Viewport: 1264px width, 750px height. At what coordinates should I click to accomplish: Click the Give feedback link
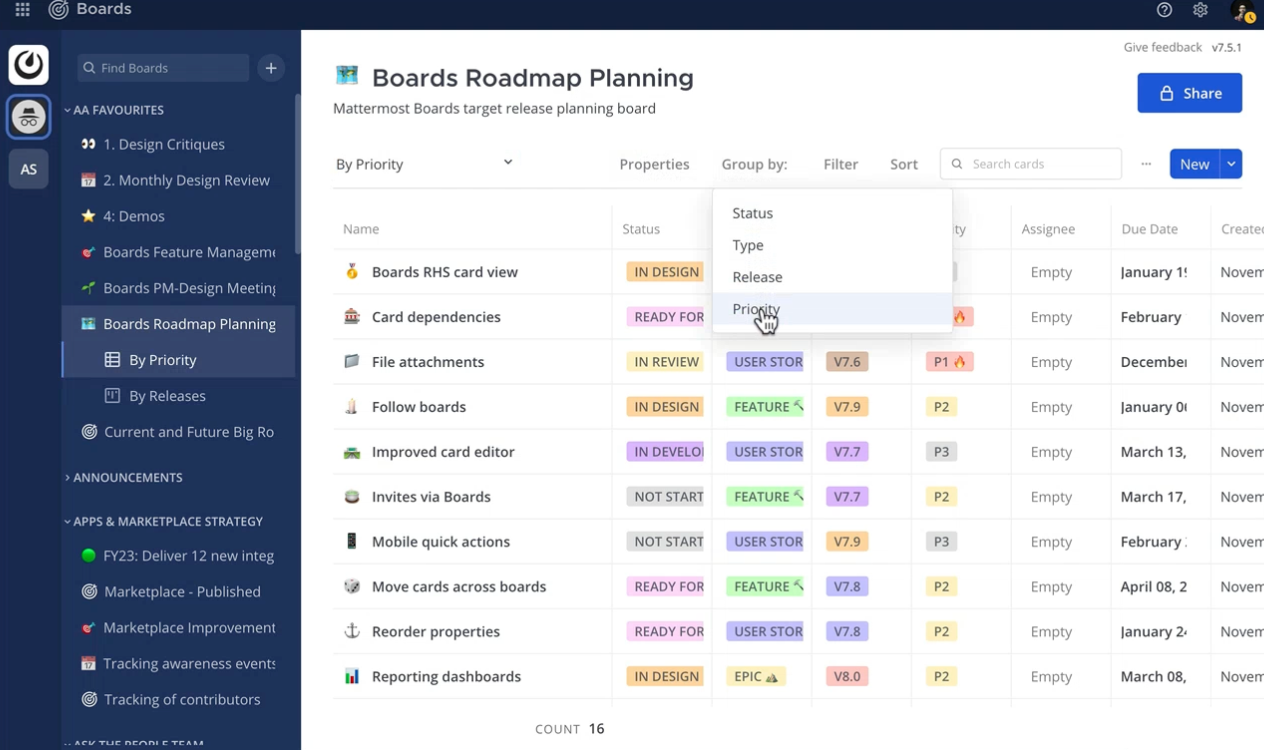pos(1163,47)
